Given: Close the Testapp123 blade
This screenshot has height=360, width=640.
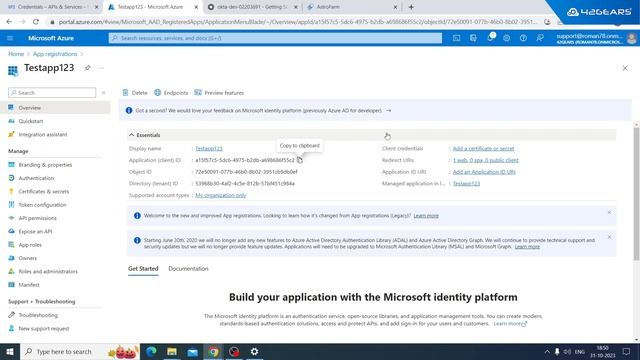Looking at the screenshot, I should point(625,68).
